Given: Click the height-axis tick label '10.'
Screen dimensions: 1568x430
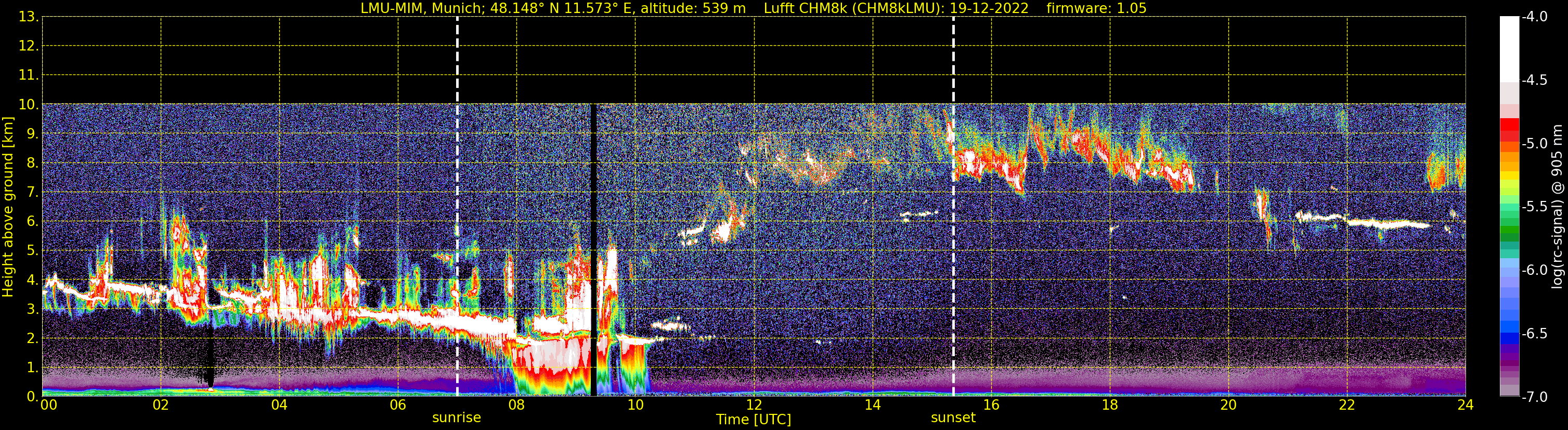Looking at the screenshot, I should click(29, 105).
